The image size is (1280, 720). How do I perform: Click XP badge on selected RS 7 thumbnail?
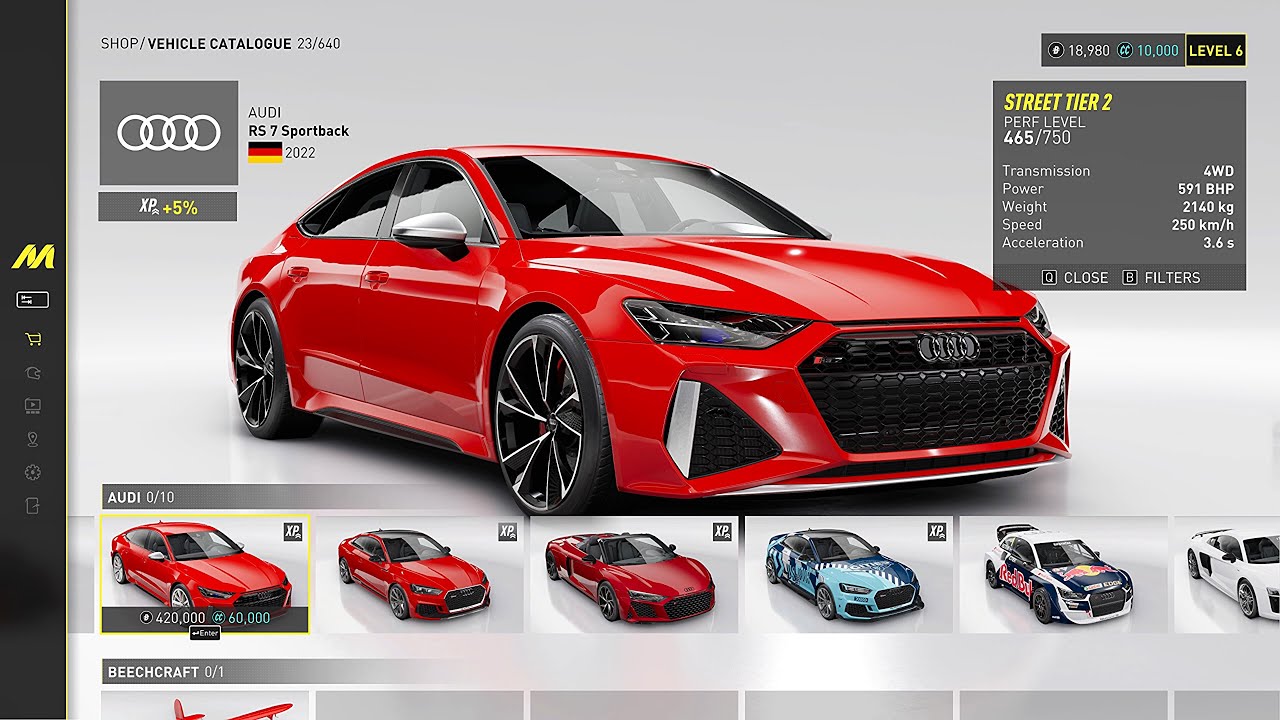293,531
